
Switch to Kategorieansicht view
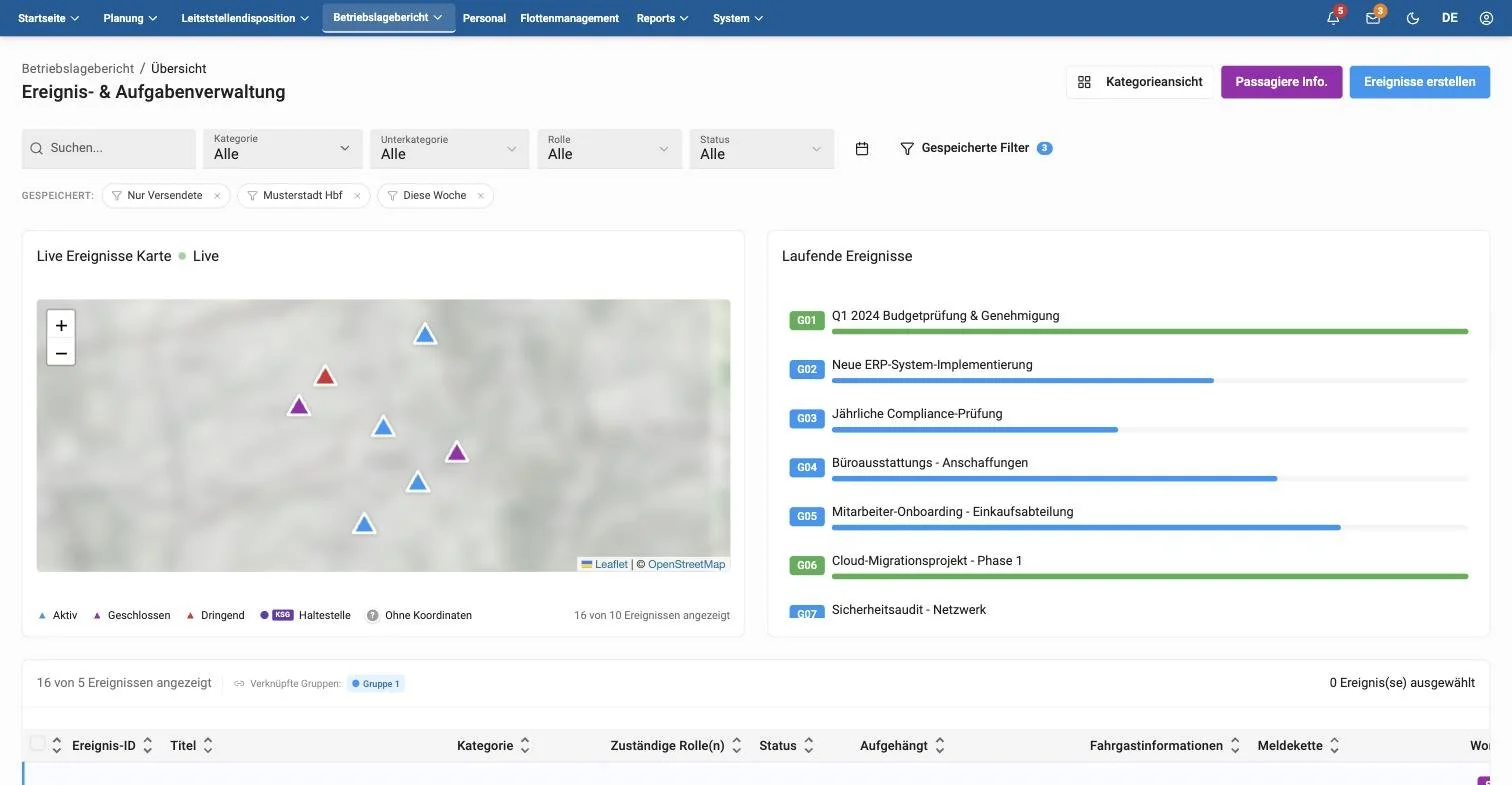(x=1140, y=82)
